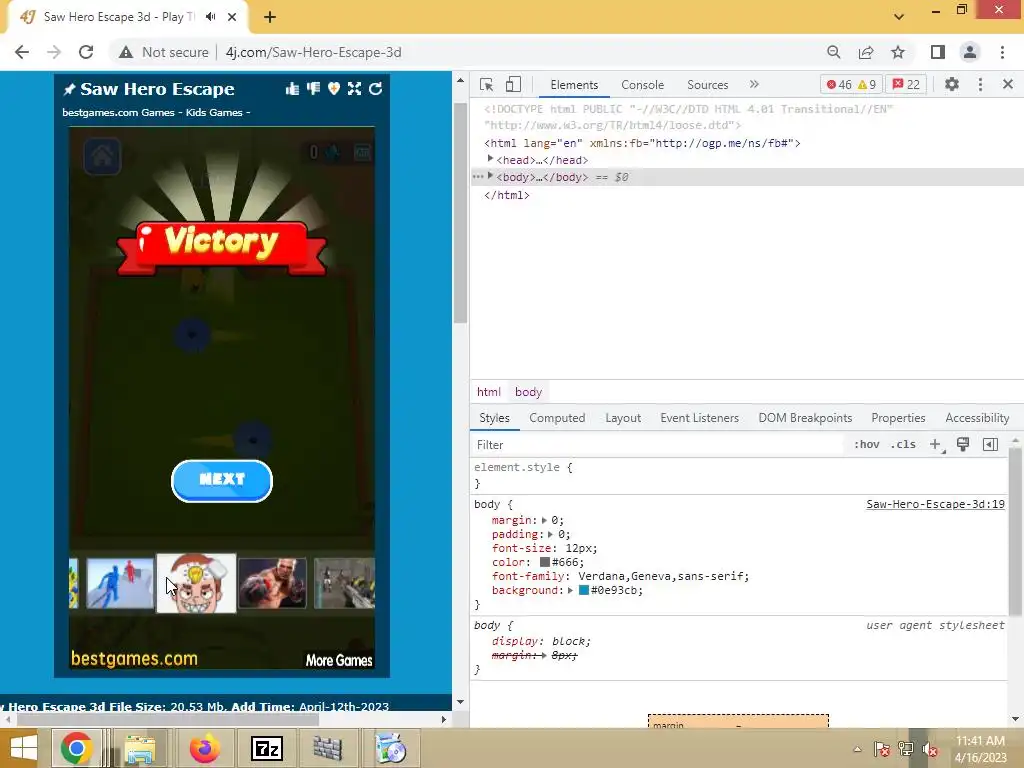1024x768 pixels.
Task: Reload the game with refresh icon
Action: tap(376, 89)
